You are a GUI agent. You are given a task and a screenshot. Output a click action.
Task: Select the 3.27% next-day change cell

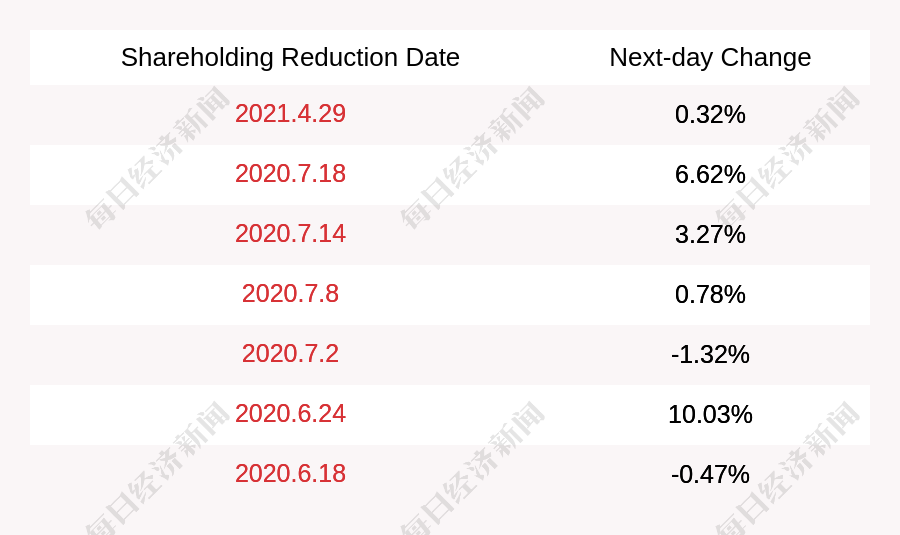tap(710, 234)
